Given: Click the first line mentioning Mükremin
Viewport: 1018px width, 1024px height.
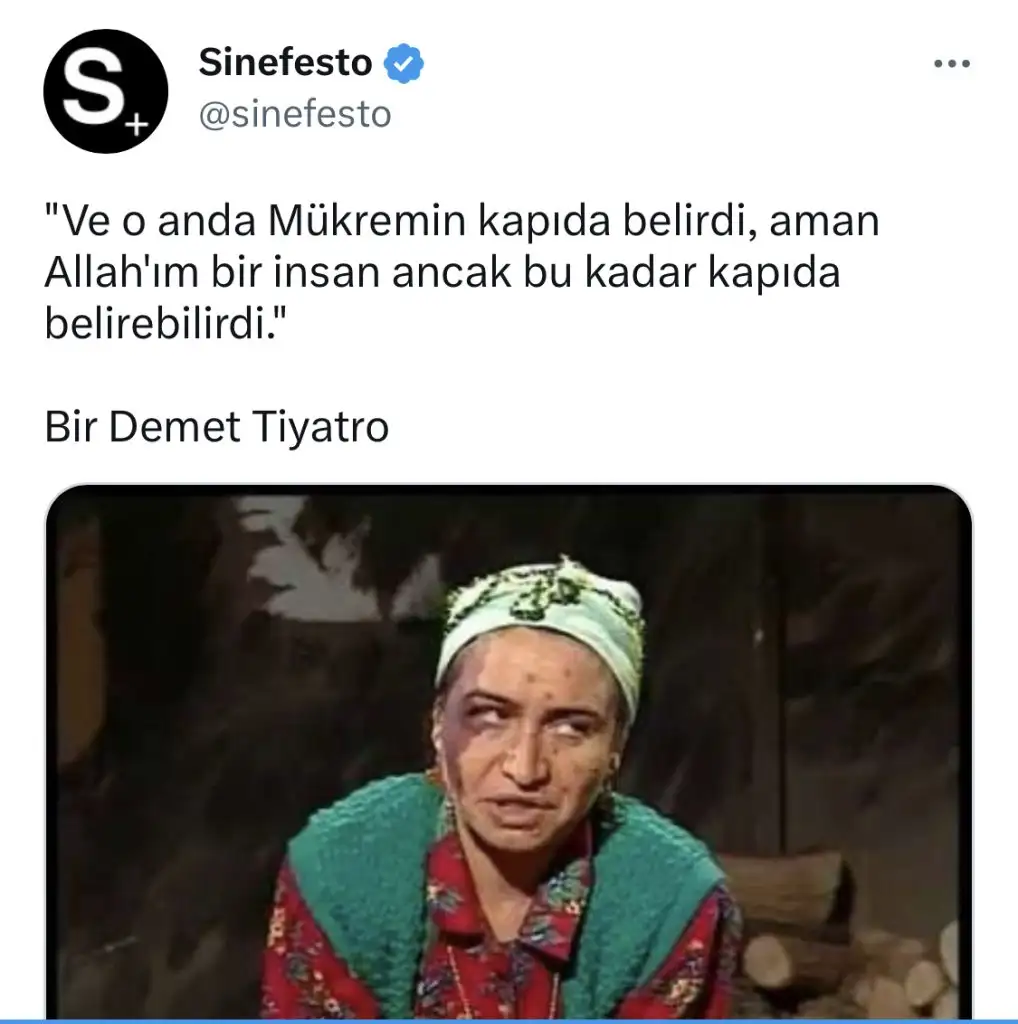Looking at the screenshot, I should [462, 221].
